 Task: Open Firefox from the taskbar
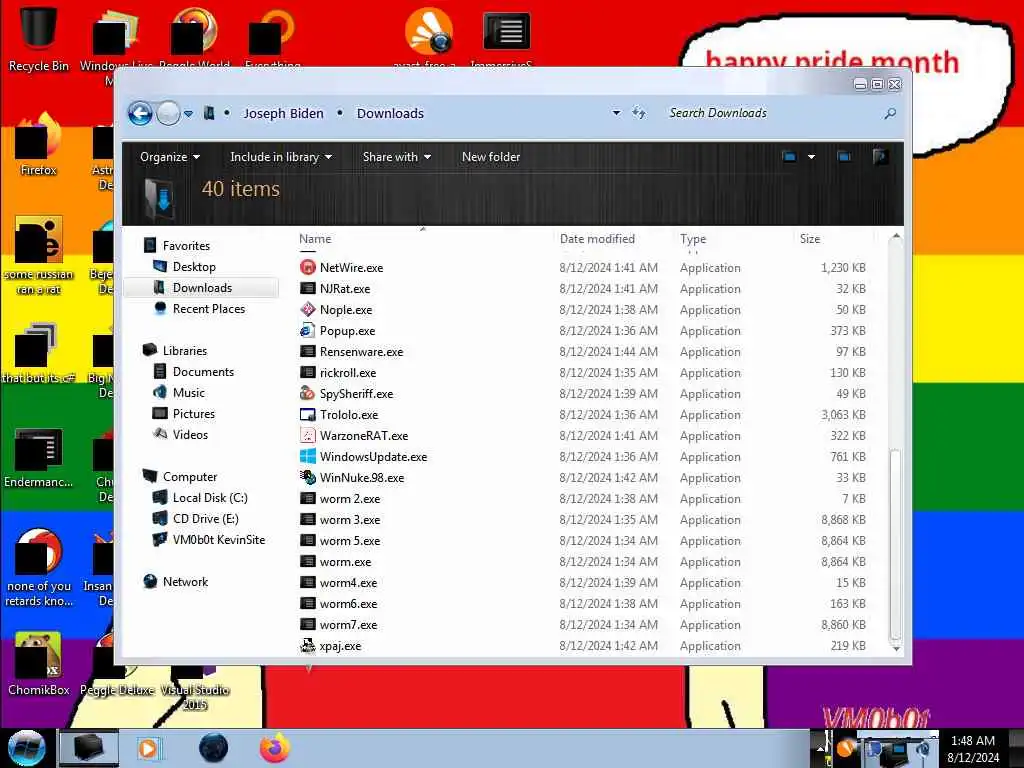pyautogui.click(x=275, y=748)
